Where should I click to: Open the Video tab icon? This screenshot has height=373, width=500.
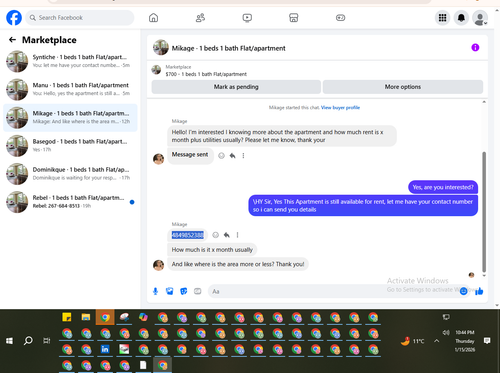point(247,18)
